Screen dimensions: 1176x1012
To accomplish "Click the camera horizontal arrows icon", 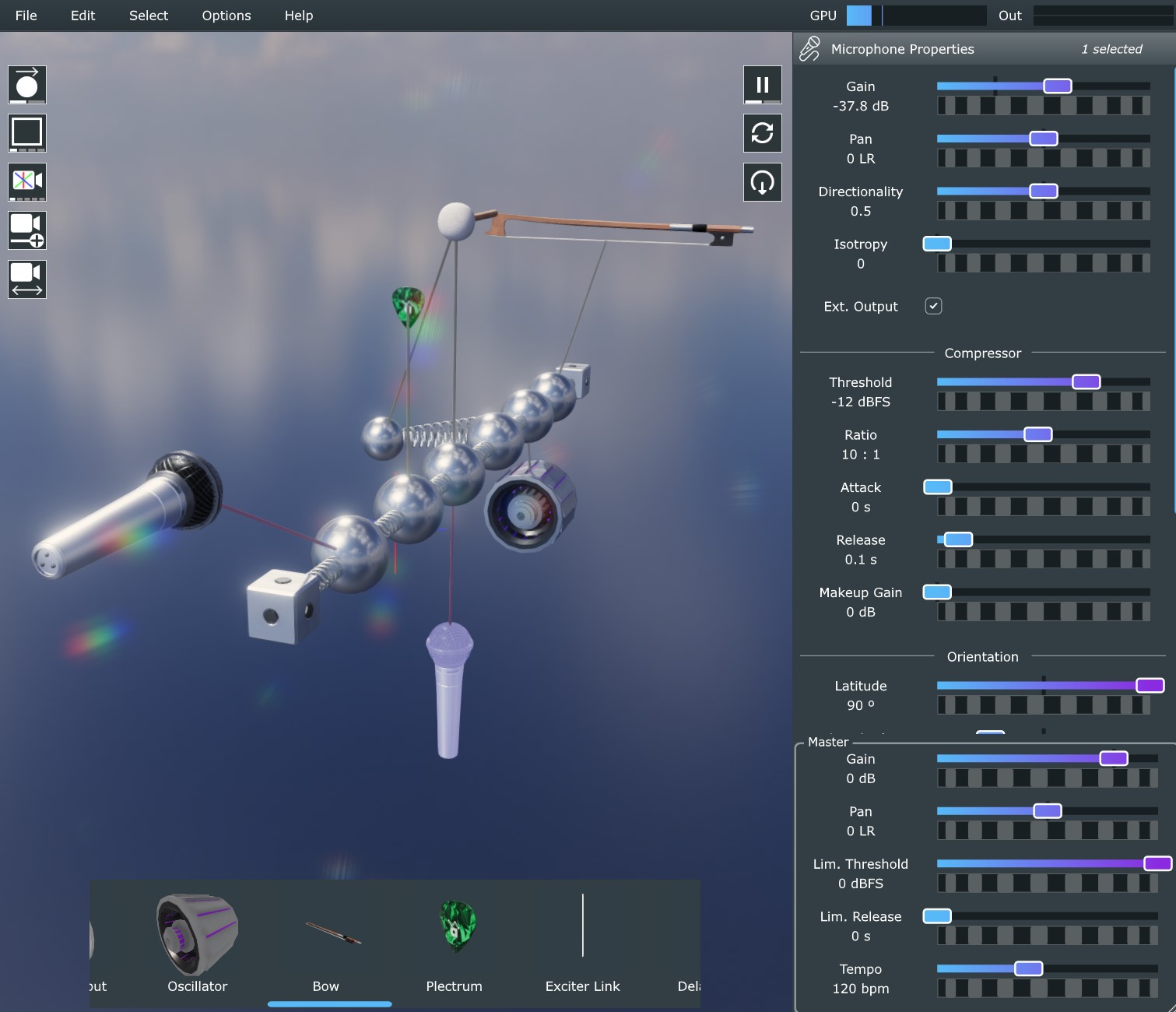I will (x=27, y=279).
